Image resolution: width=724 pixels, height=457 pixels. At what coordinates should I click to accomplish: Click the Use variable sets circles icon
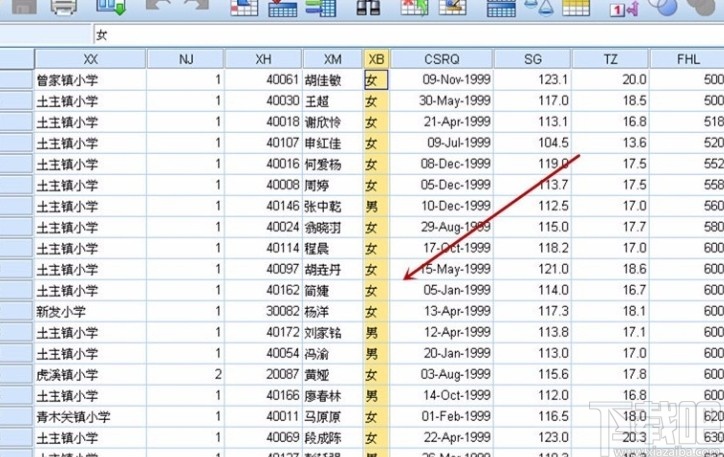point(662,6)
